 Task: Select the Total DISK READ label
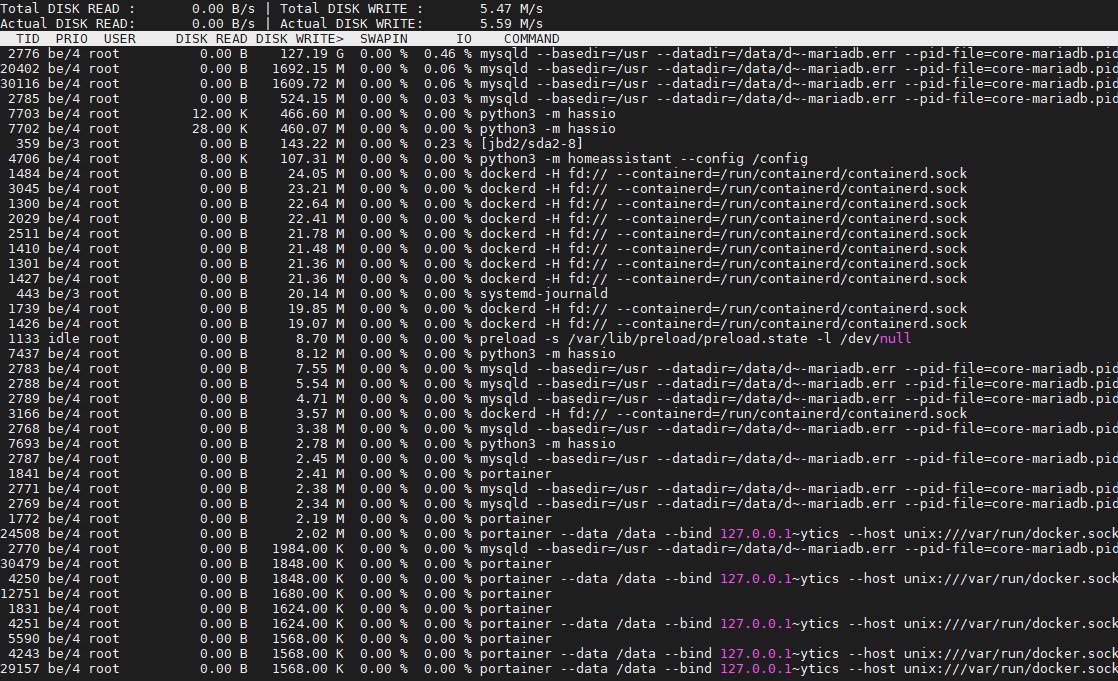[x=68, y=9]
